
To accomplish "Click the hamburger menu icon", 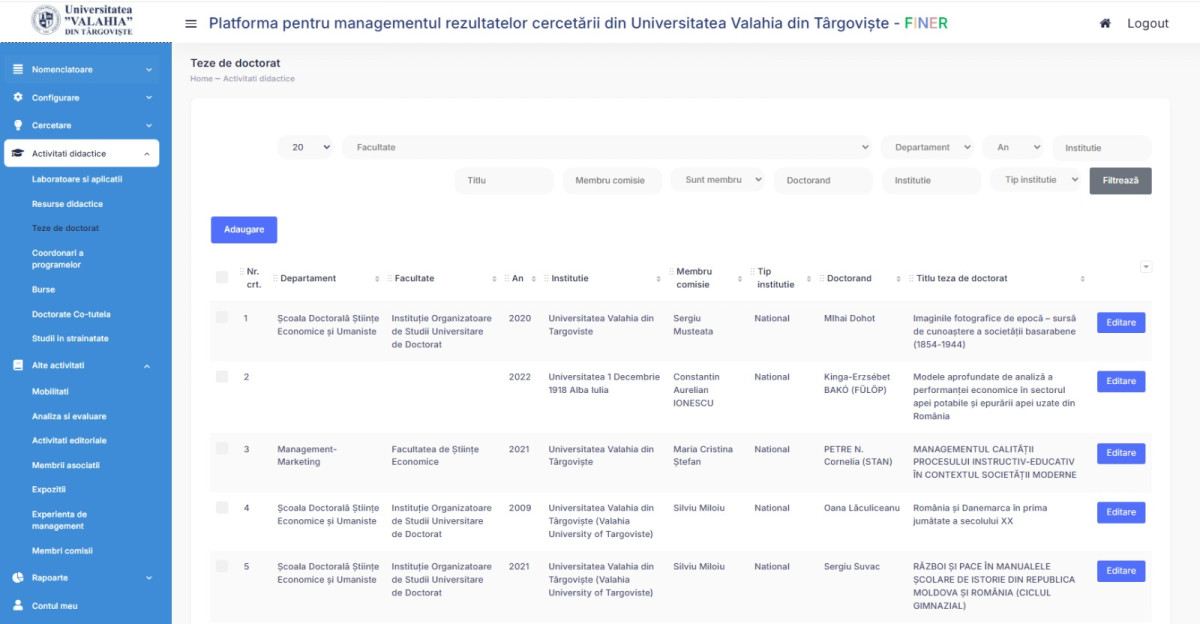I will pos(191,23).
